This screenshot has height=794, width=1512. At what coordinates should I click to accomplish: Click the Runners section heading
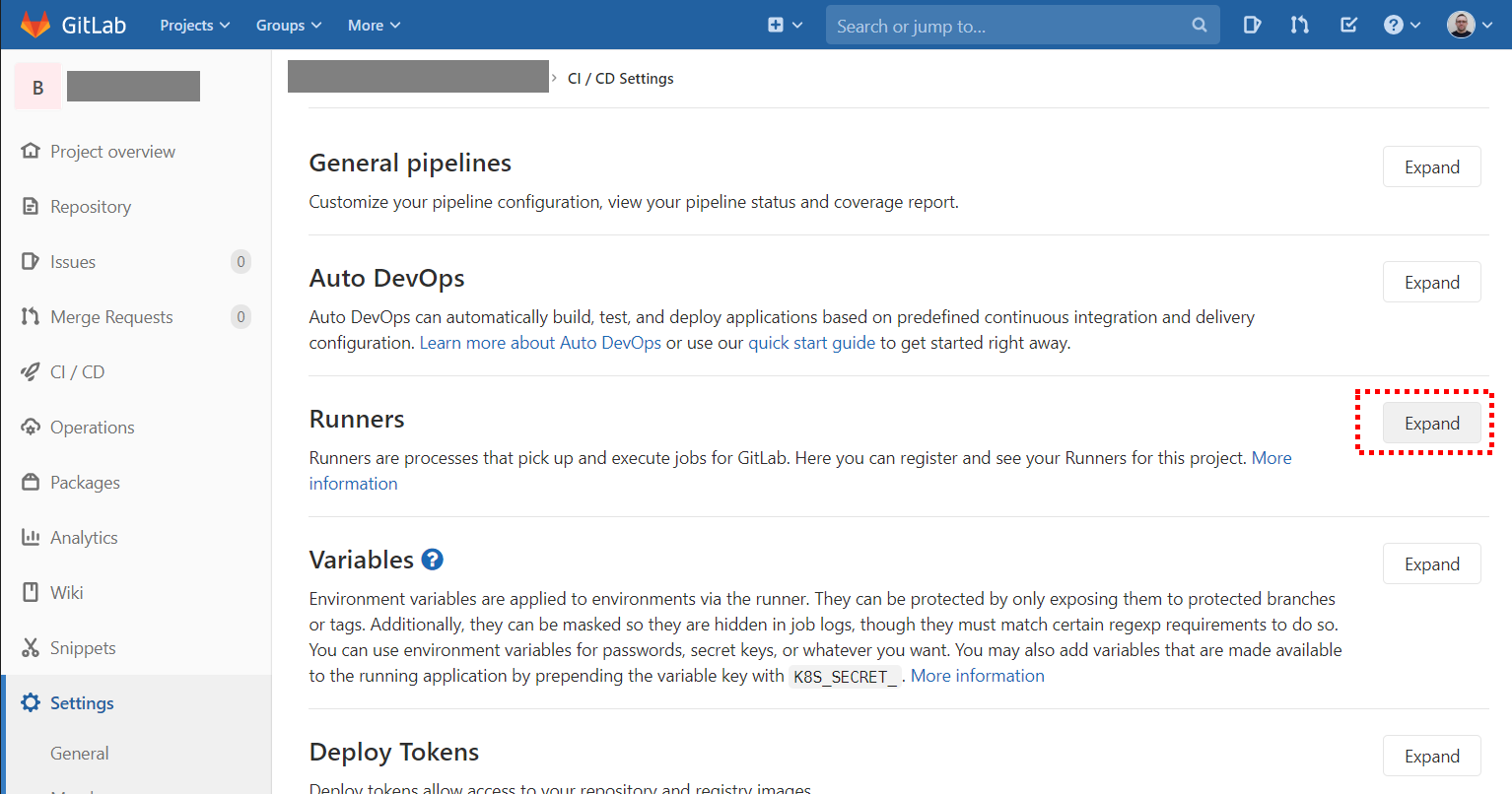pos(357,419)
